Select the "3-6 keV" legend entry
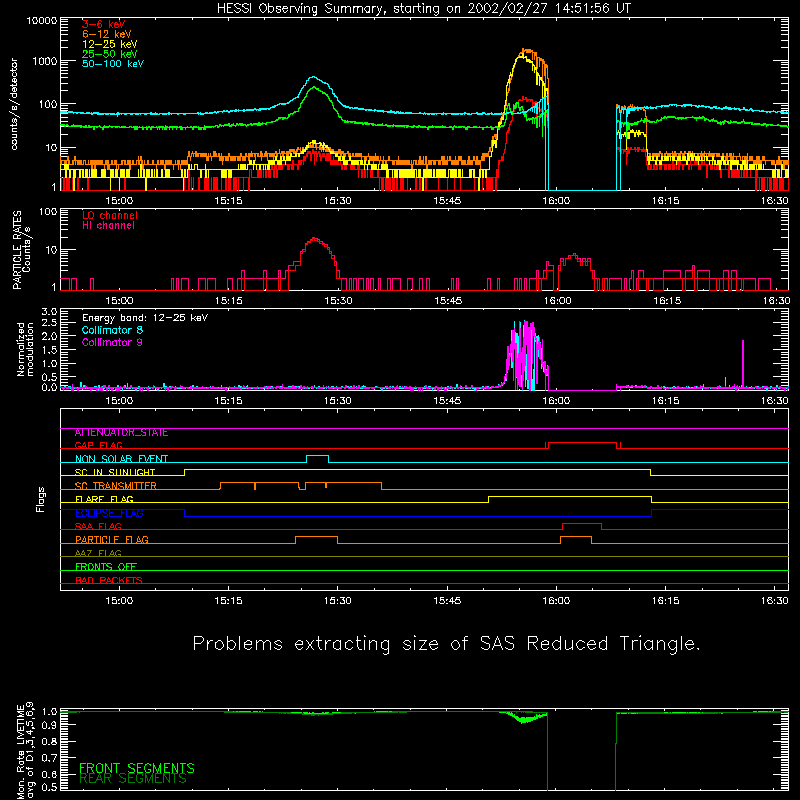 pyautogui.click(x=103, y=24)
